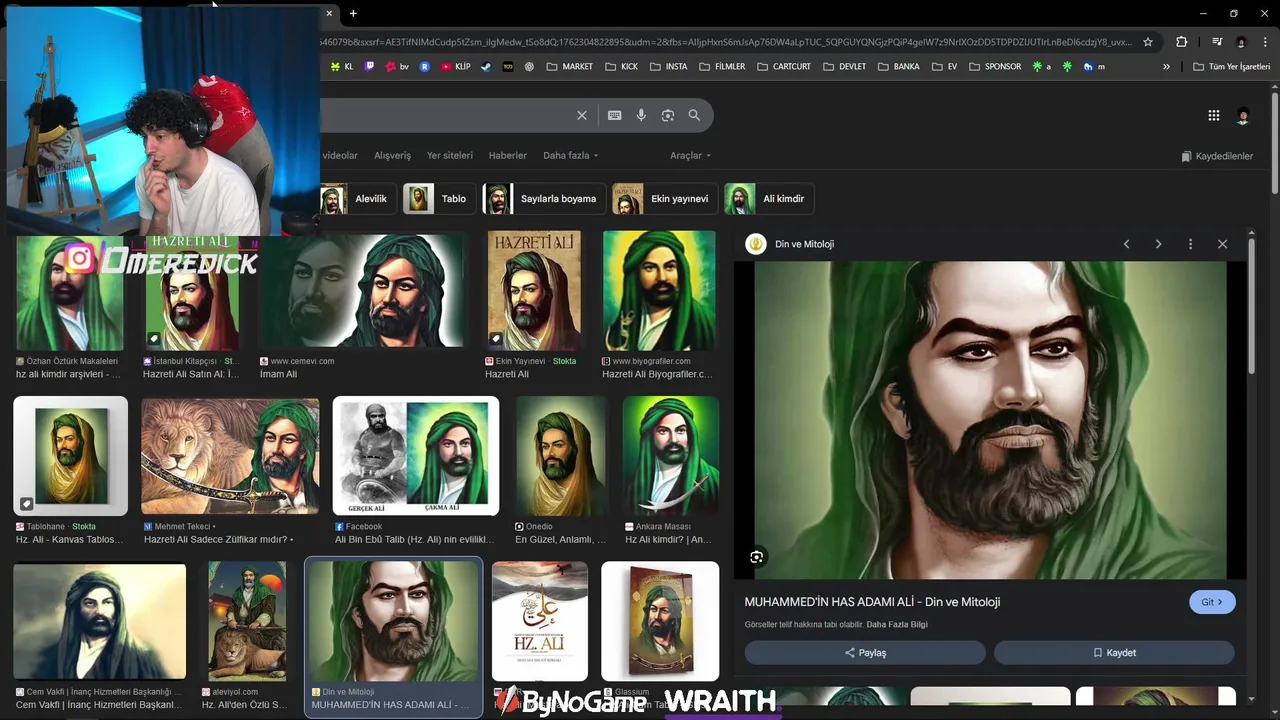
Task: Expand the Araçlar tools dropdown
Action: point(691,156)
